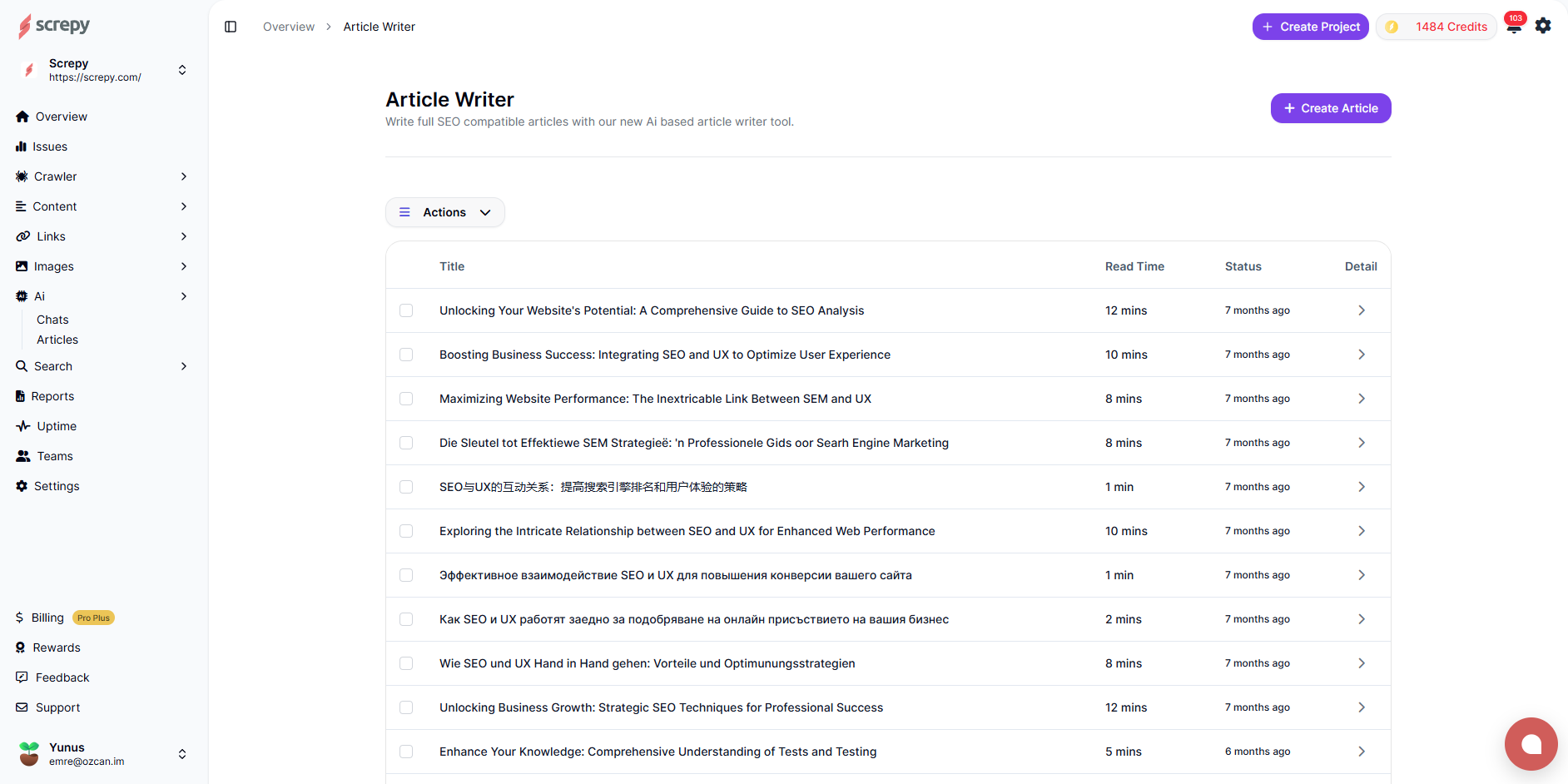Check the article about SEO Analysis guide
The width and height of the screenshot is (1568, 784).
point(406,310)
